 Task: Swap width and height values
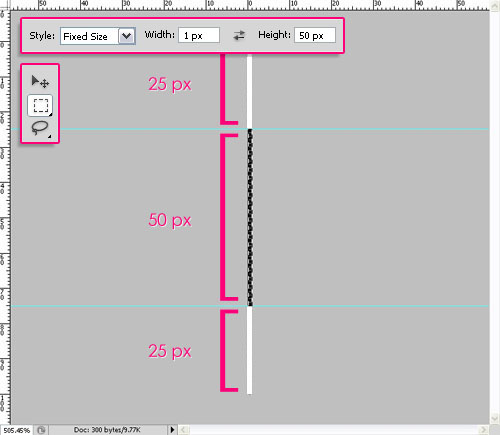239,35
